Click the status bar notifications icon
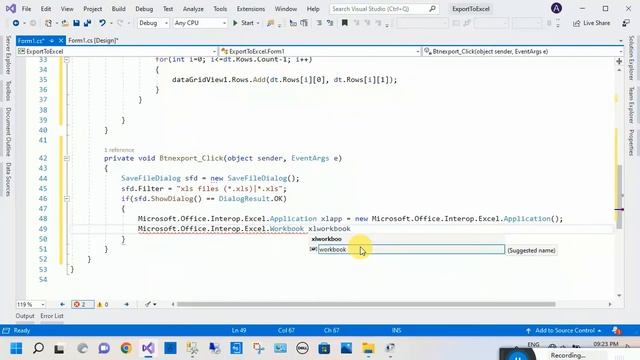The height and width of the screenshot is (360, 640). click(x=616, y=330)
